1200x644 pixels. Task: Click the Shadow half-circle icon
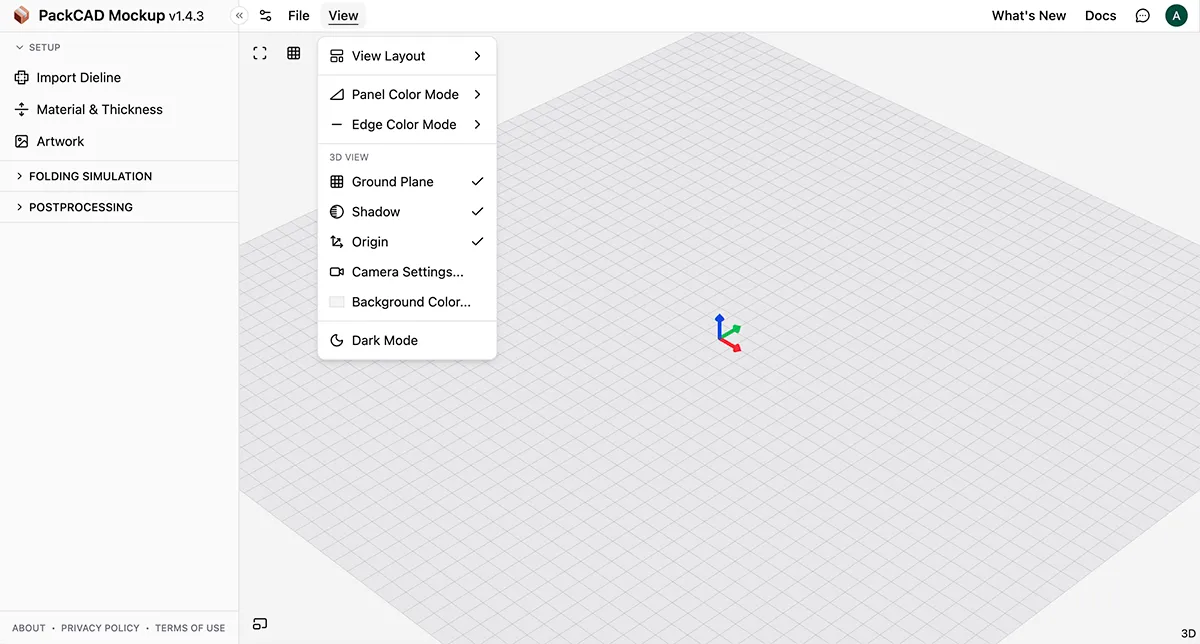337,212
